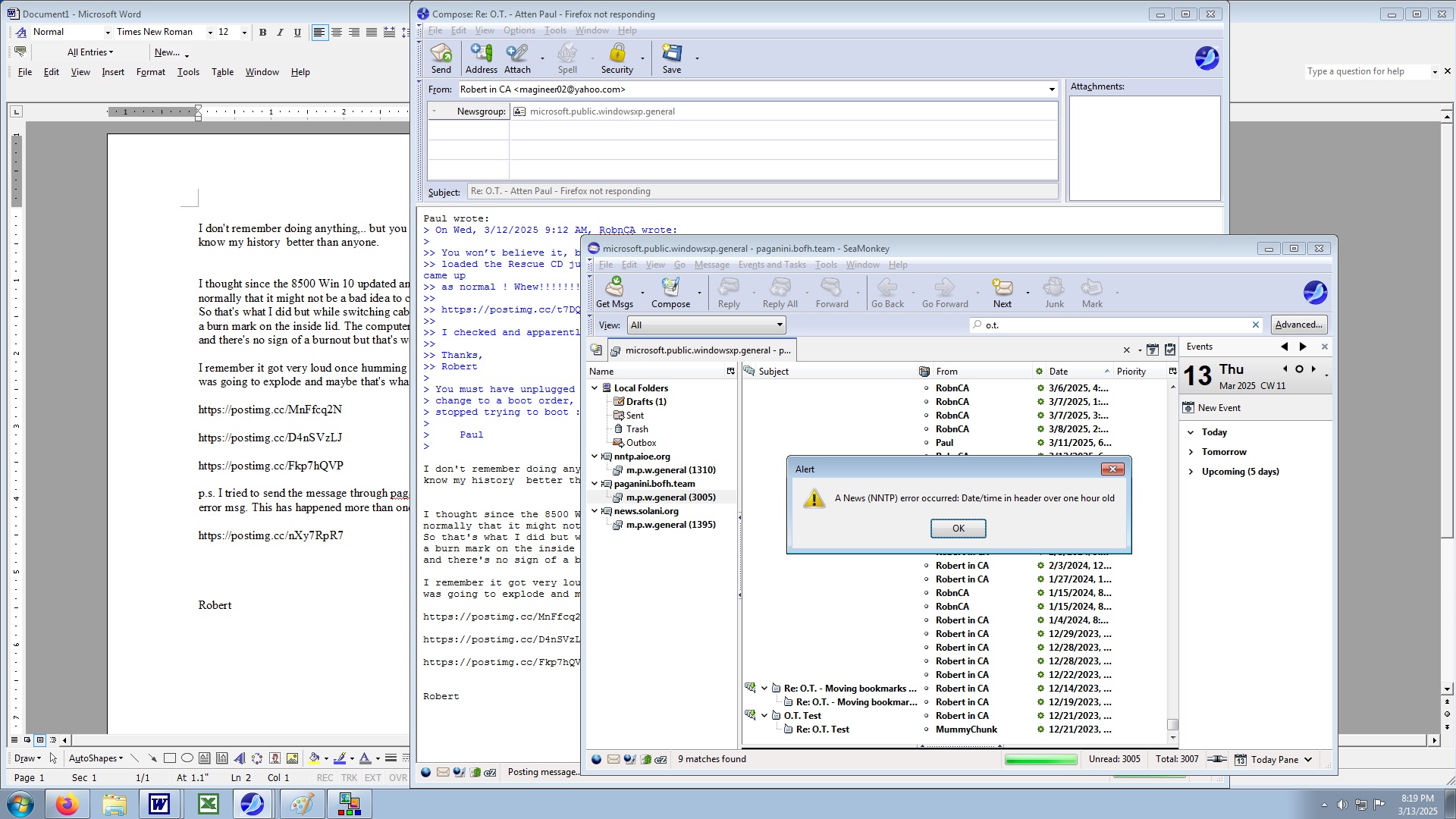Screen dimensions: 1456x819
Task: Open Options menu in the Compose window
Action: pyautogui.click(x=519, y=30)
